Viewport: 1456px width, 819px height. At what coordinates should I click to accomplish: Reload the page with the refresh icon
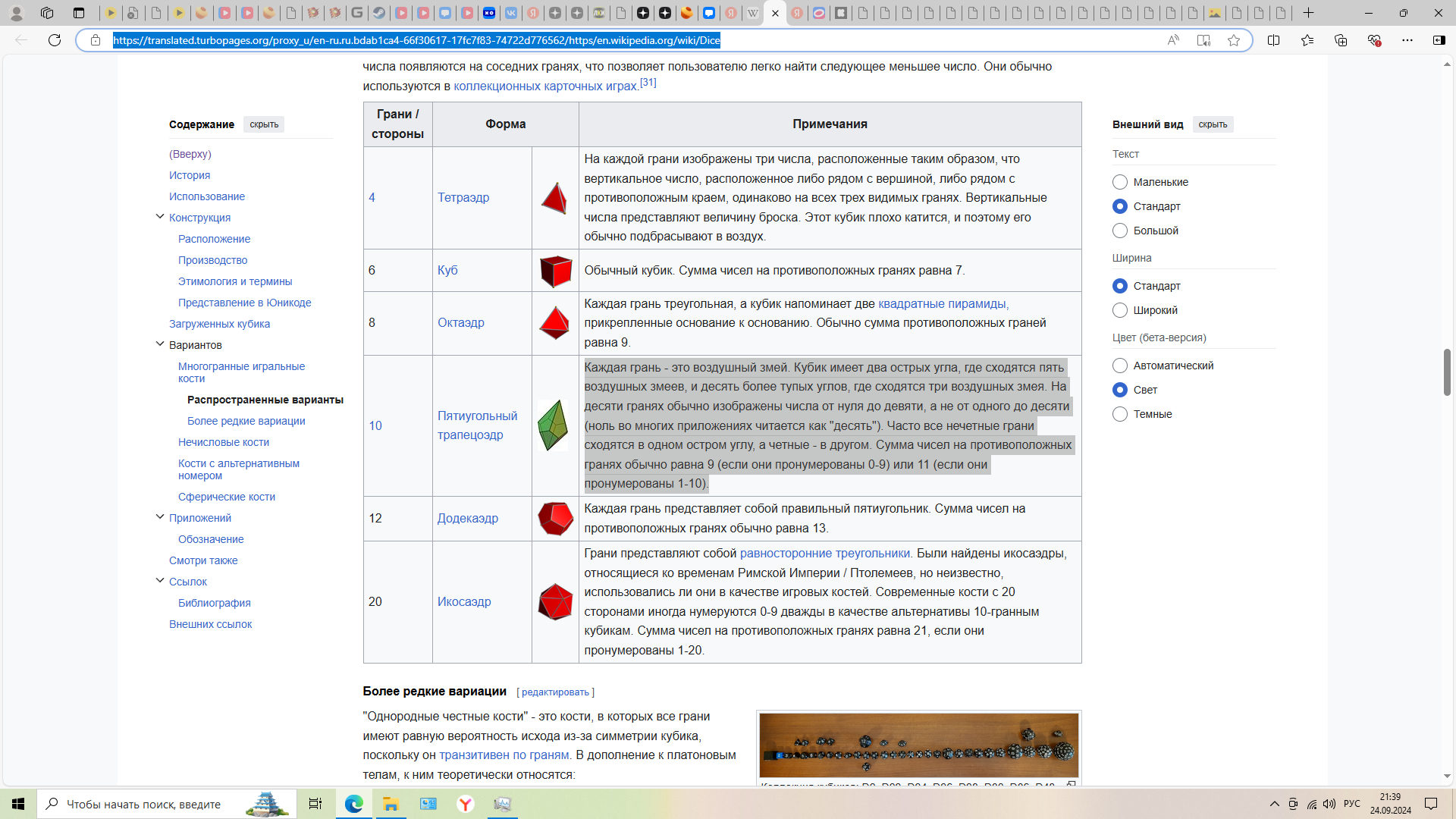coord(55,40)
